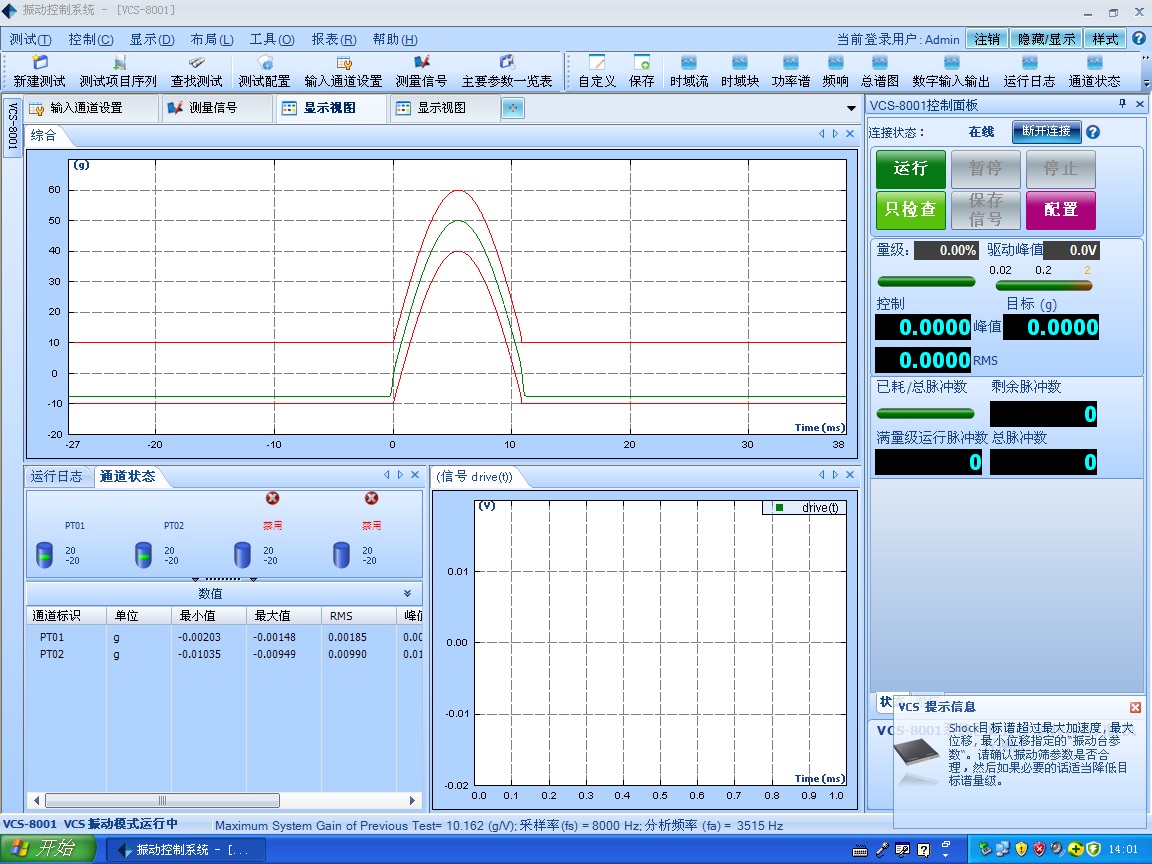
Task: Click the channel table horizontal scrollbar
Action: pyautogui.click(x=224, y=800)
